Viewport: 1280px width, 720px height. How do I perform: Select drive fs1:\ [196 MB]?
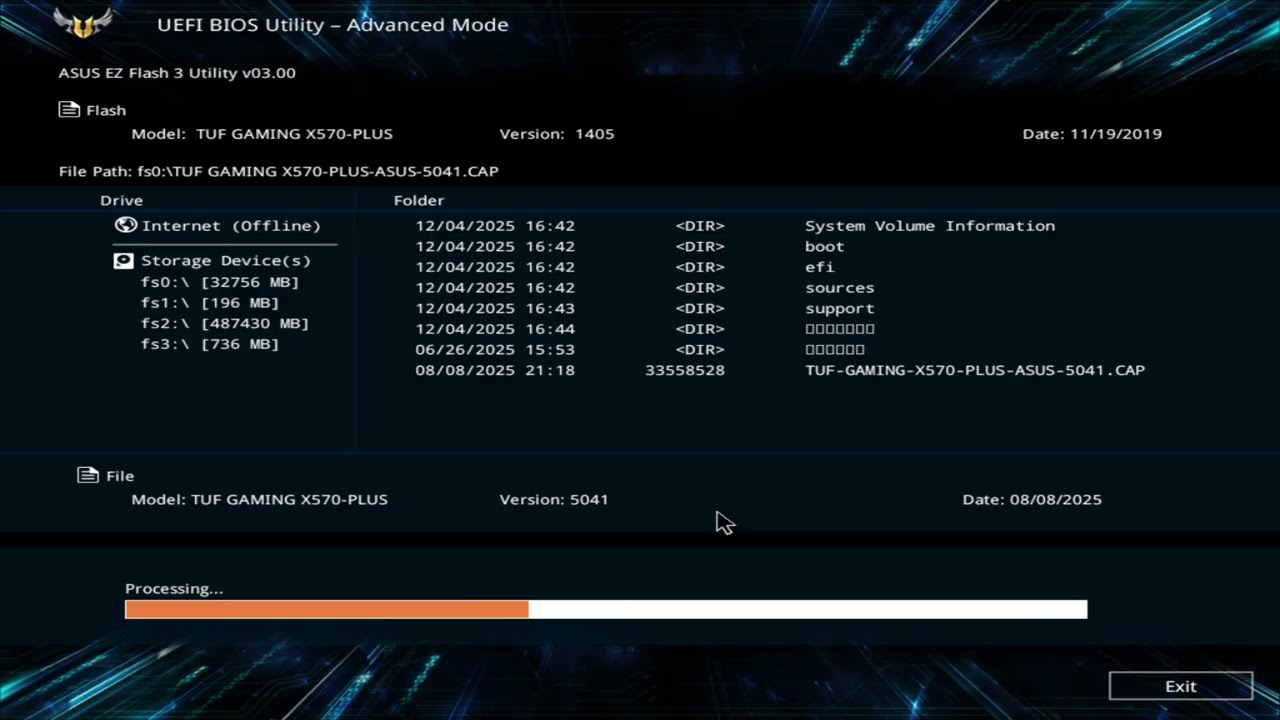210,303
